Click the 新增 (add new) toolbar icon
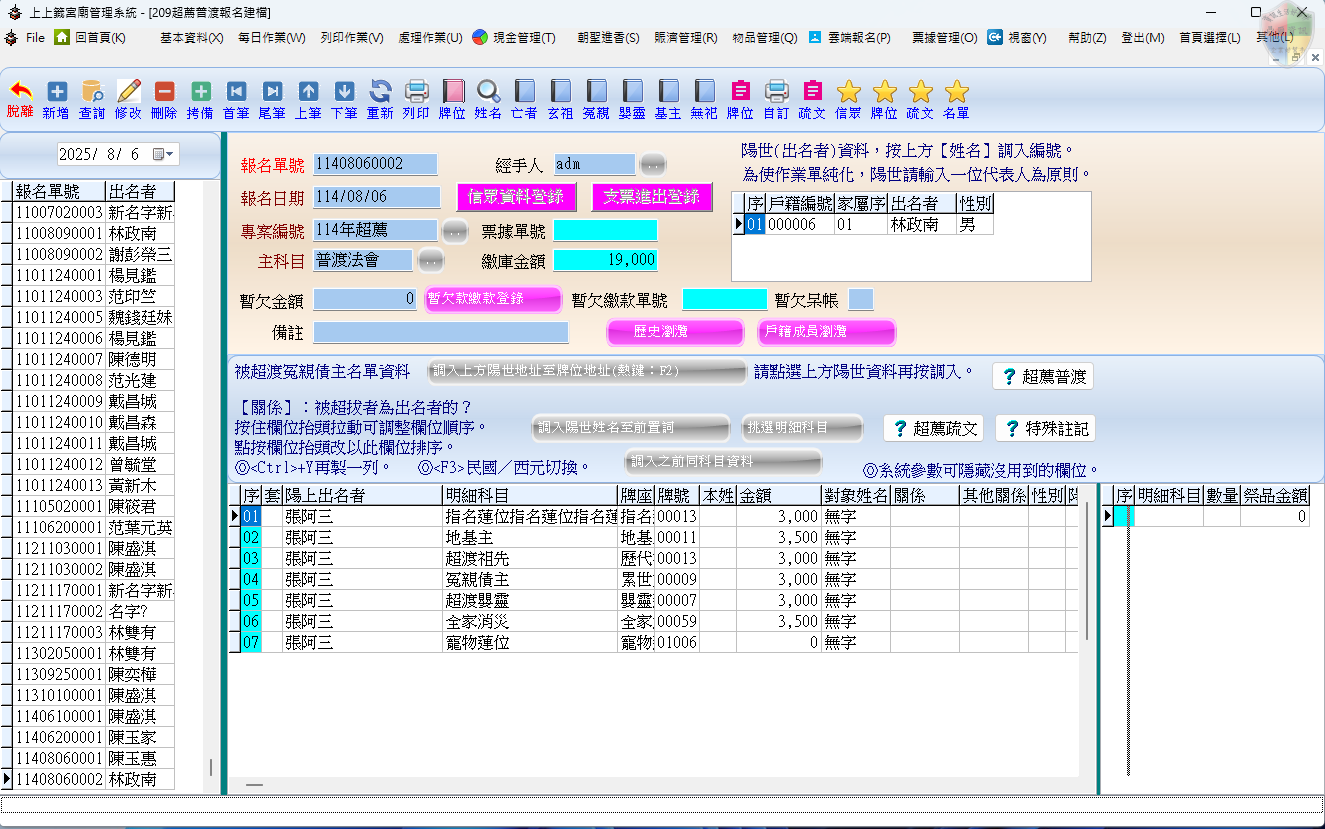The image size is (1325, 829). (56, 92)
